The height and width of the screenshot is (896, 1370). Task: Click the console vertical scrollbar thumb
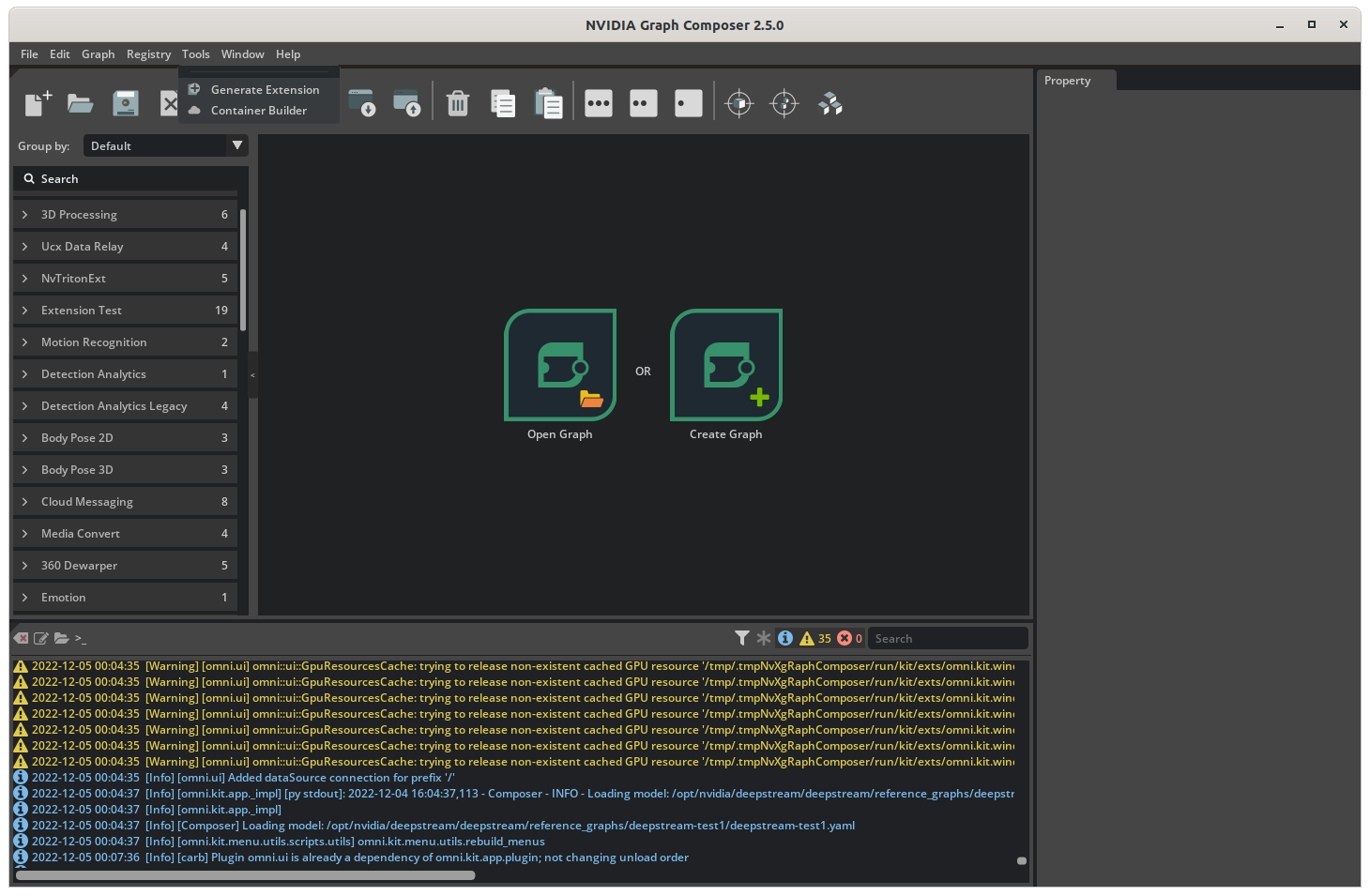tap(1022, 860)
